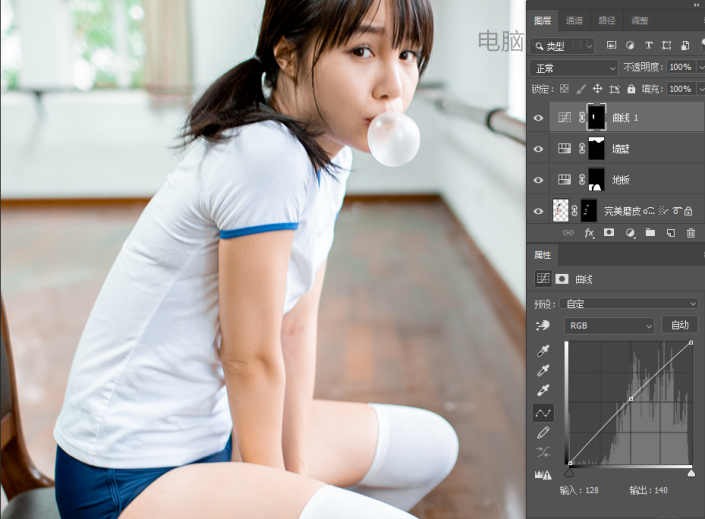Click the add layer mask icon
This screenshot has width=705, height=519.
click(x=609, y=232)
